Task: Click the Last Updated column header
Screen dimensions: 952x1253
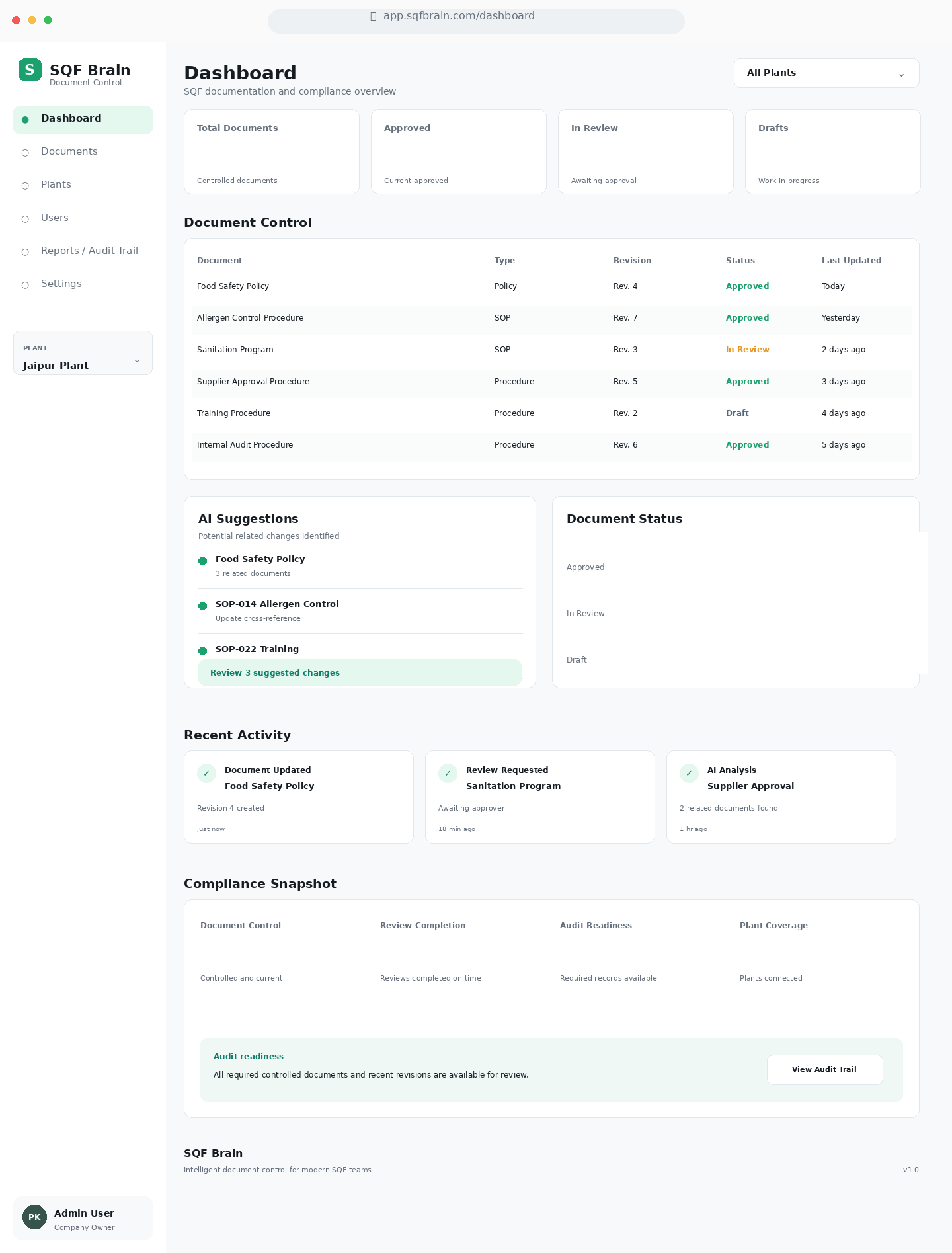Action: pos(852,261)
